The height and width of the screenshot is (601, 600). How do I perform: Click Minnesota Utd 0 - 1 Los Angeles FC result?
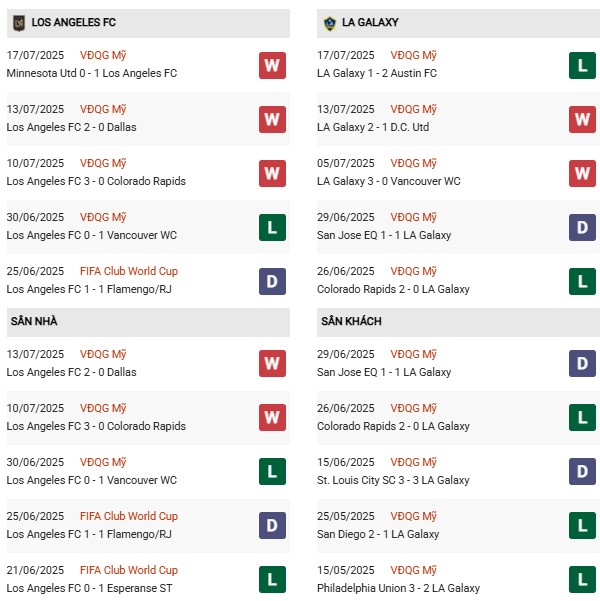(x=92, y=73)
